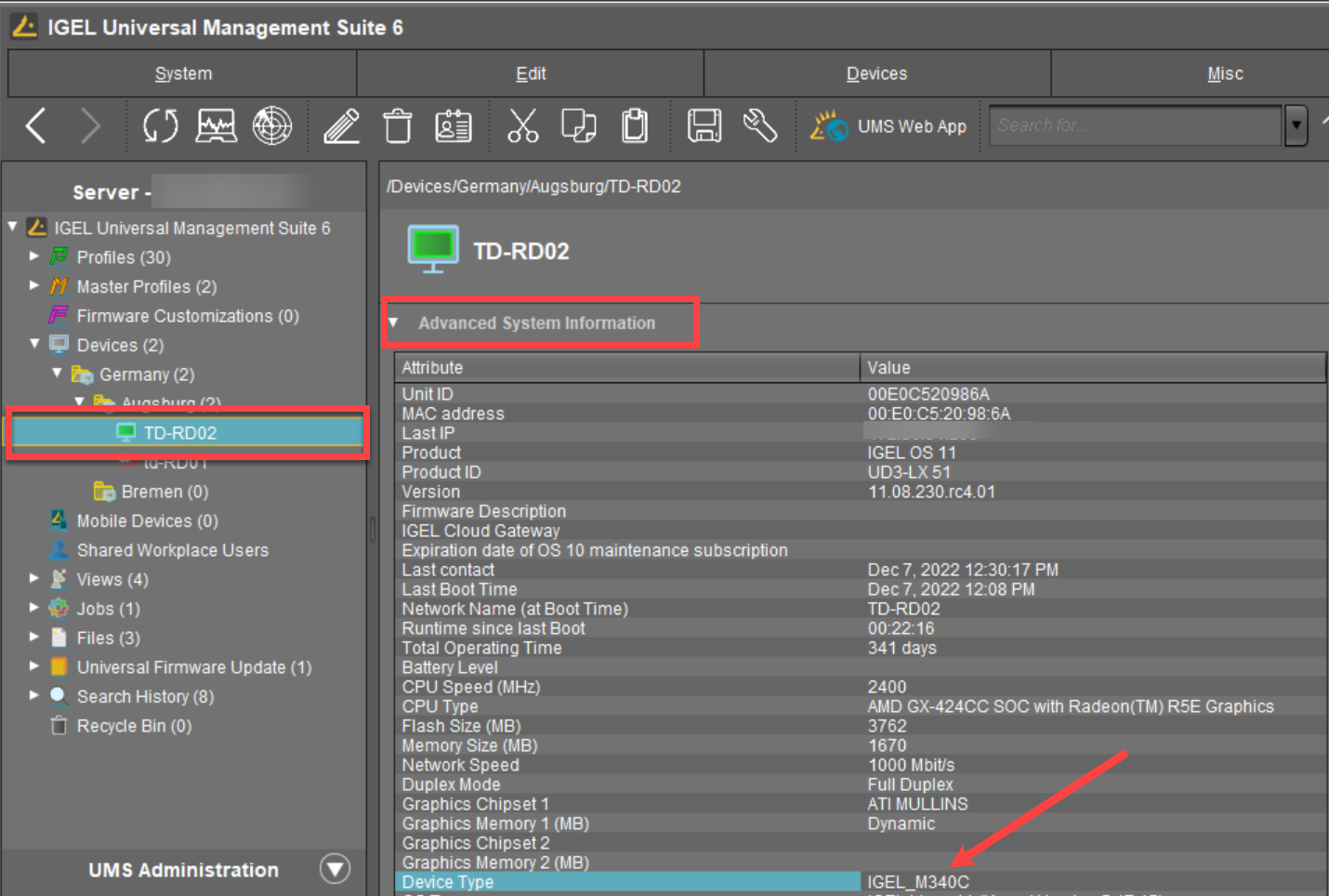The height and width of the screenshot is (896, 1329).
Task: Expand the Profiles (30) tree node
Action: point(34,257)
